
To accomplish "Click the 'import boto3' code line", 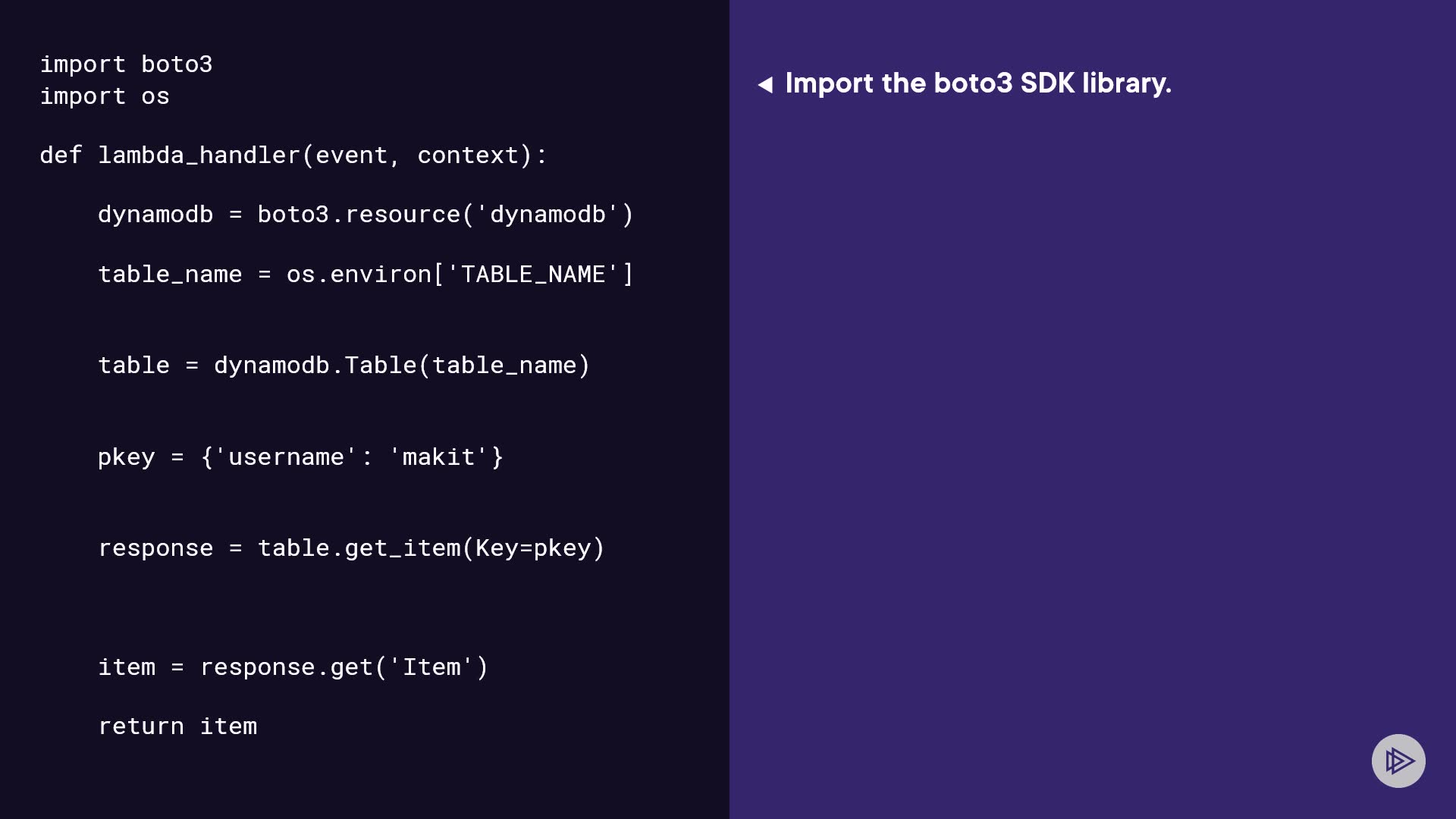I will point(126,64).
